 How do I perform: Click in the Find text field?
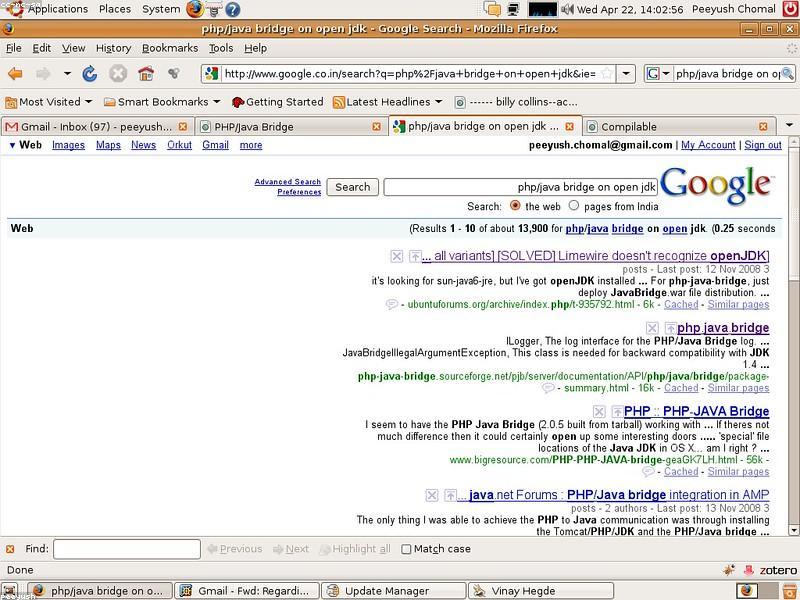[x=127, y=549]
